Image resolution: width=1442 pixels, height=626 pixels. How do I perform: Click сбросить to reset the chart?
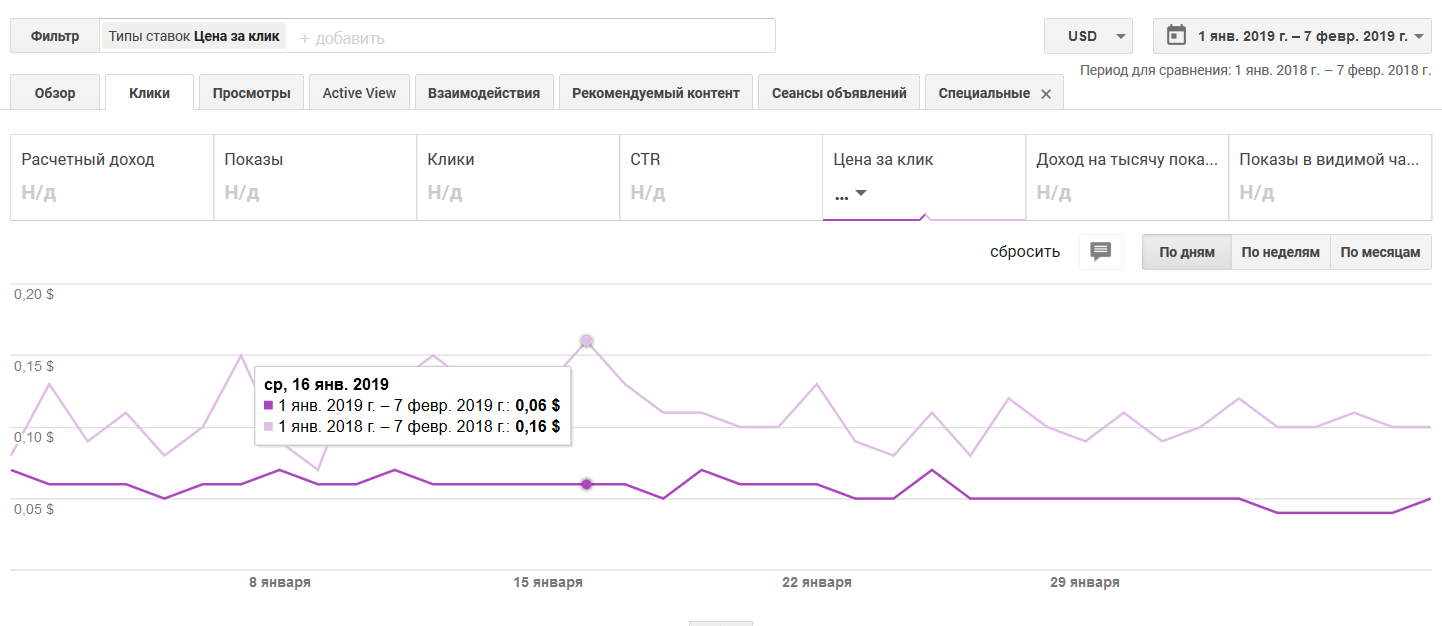pyautogui.click(x=1024, y=252)
